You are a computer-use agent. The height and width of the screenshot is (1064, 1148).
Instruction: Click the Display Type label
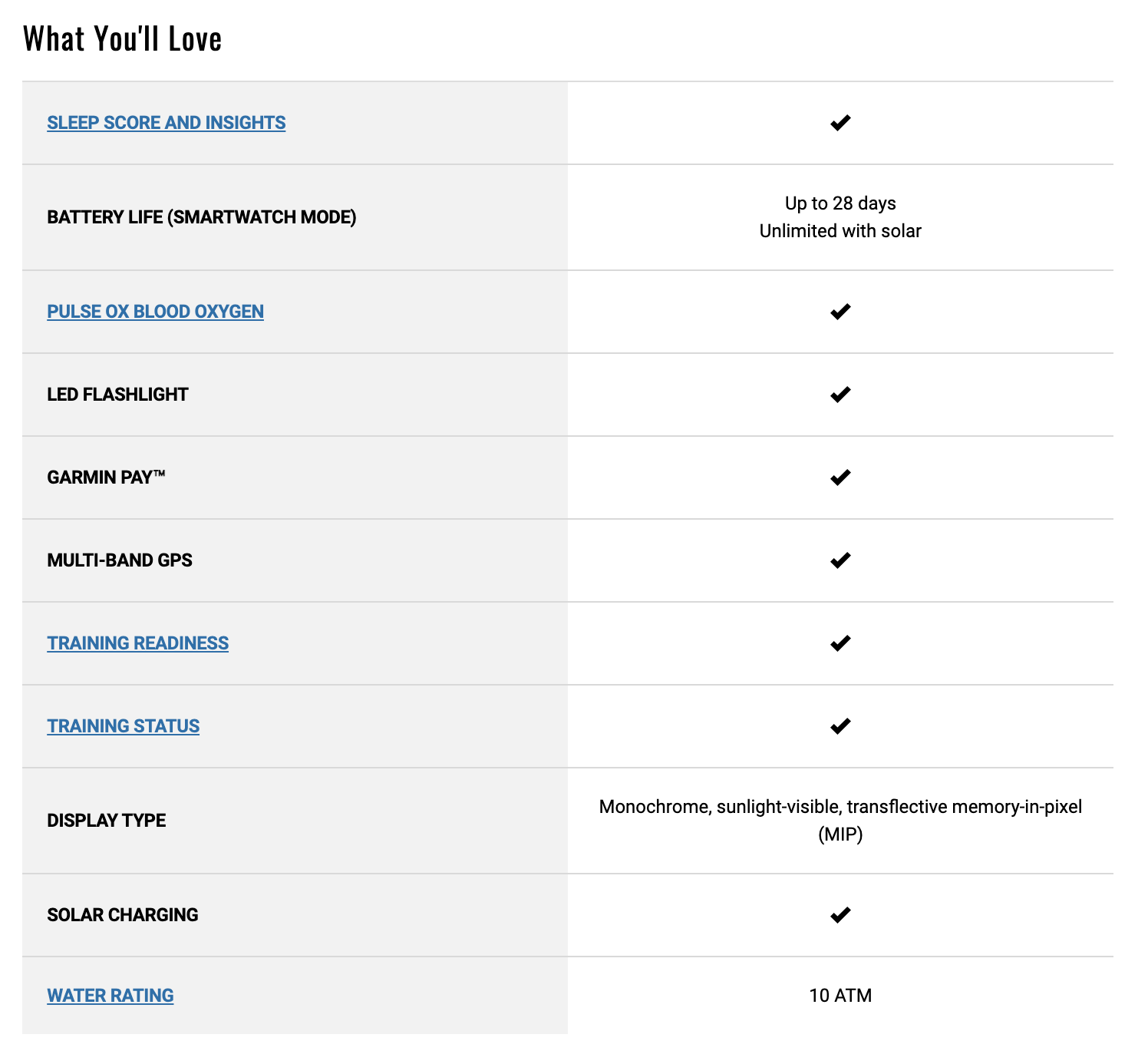coord(106,821)
